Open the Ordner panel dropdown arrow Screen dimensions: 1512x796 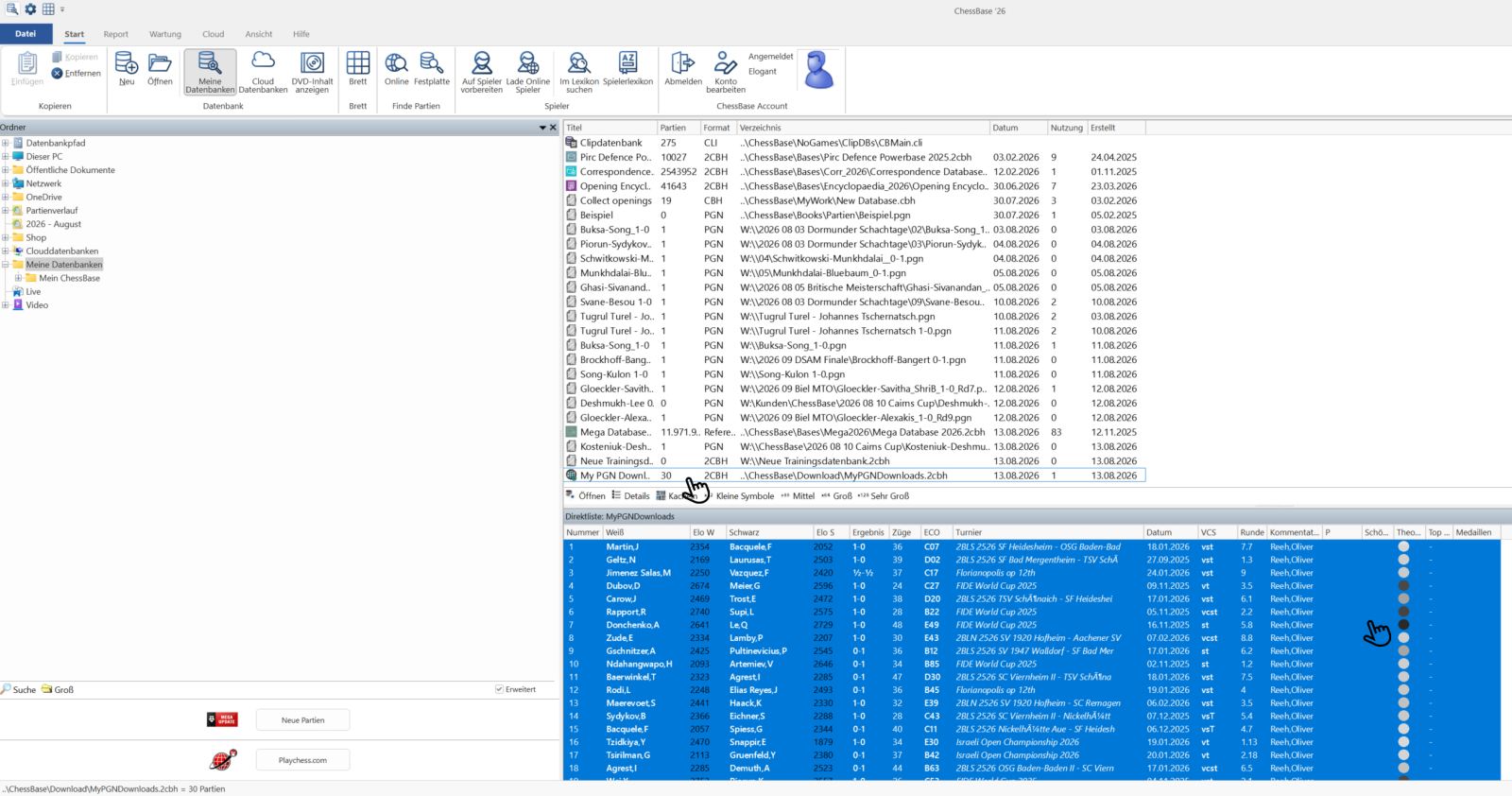(542, 128)
